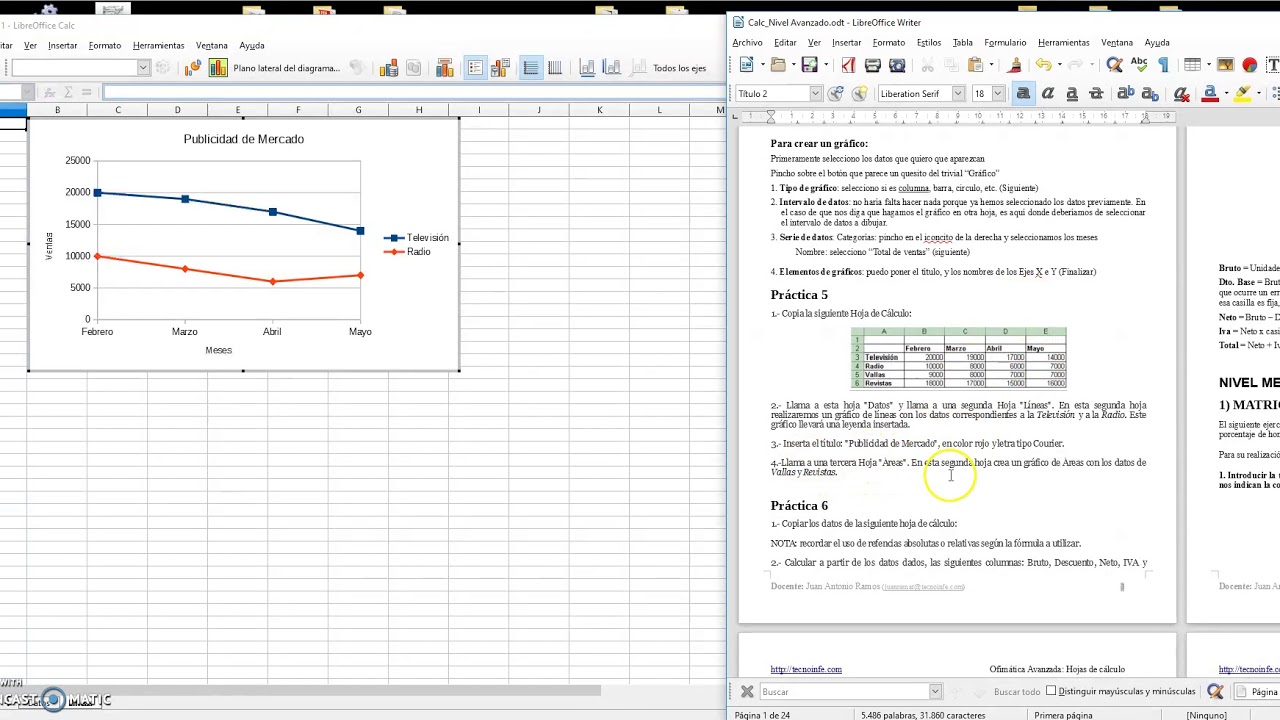
Task: Click the Paste clipboard icon in Writer
Action: point(976,65)
